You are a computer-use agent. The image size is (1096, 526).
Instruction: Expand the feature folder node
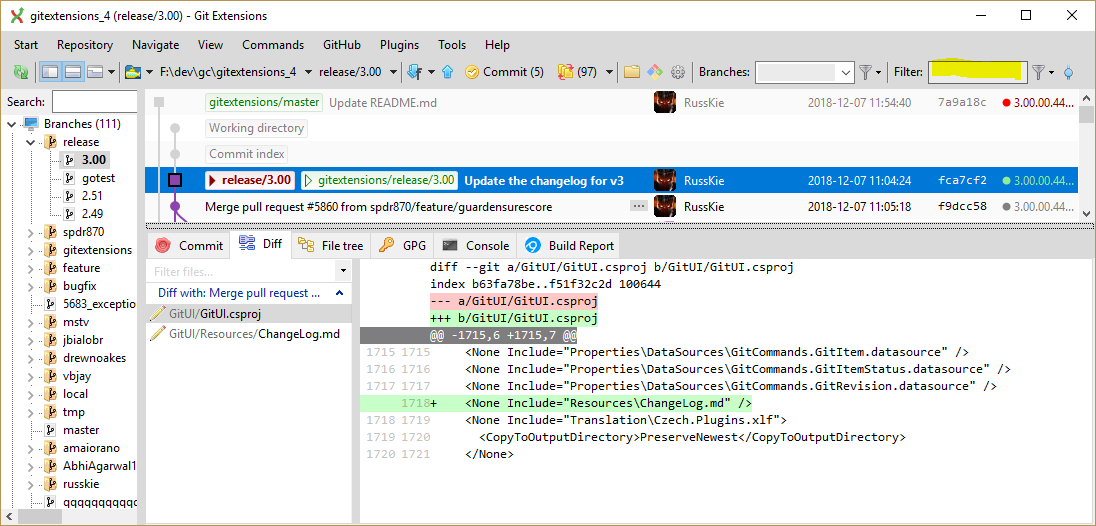31,268
